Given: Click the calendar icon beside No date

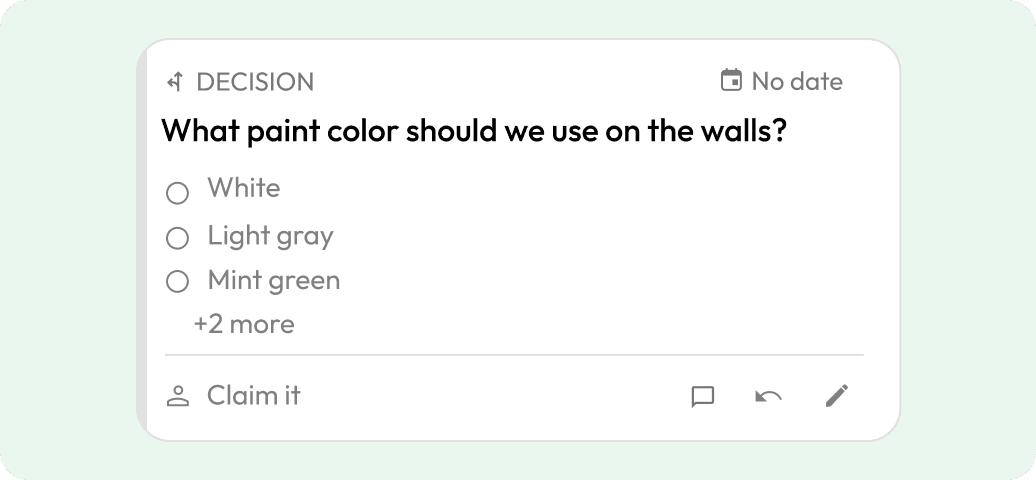Looking at the screenshot, I should coord(731,81).
